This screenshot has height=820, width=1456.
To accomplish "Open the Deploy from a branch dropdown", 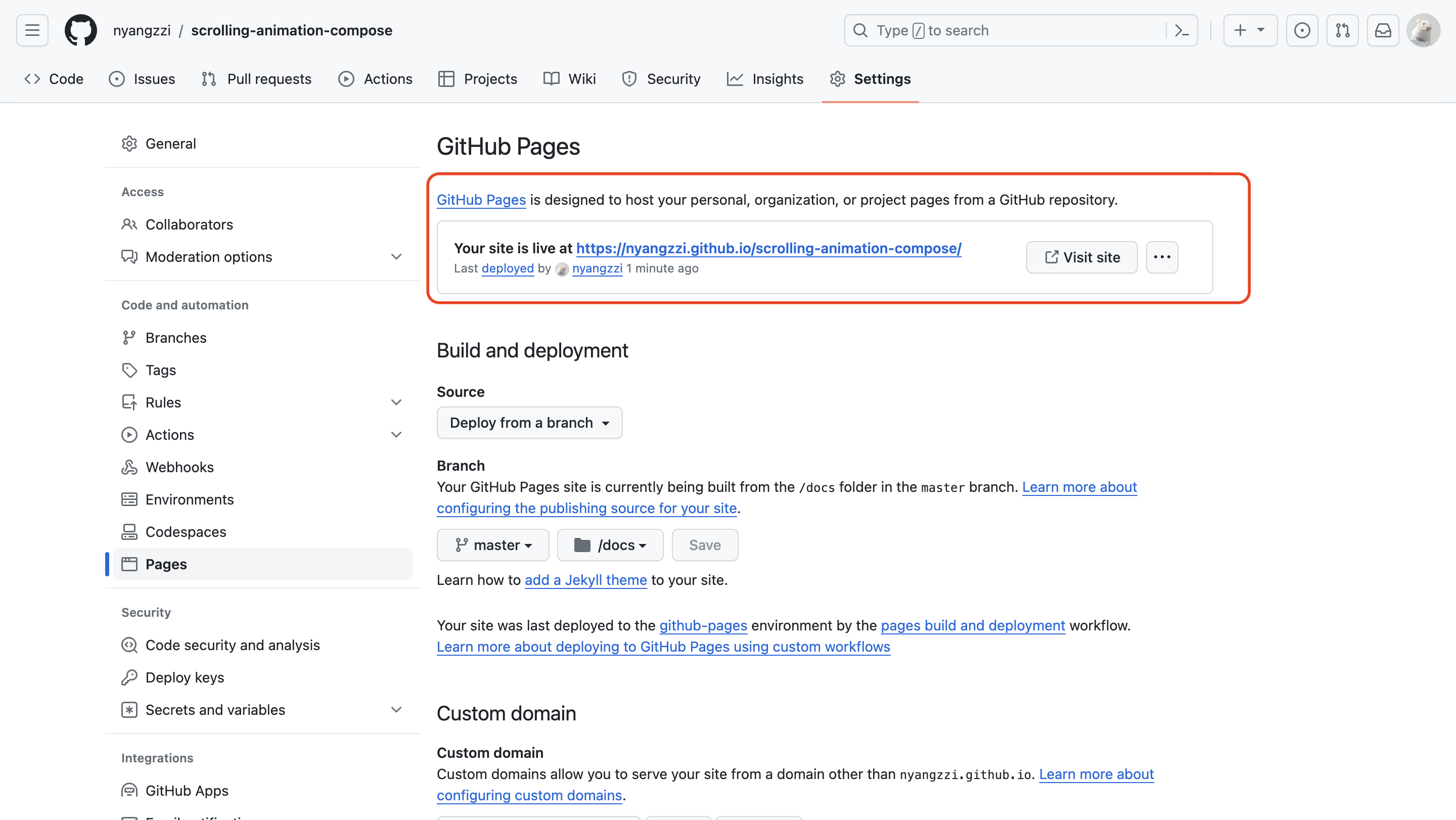I will pos(529,423).
